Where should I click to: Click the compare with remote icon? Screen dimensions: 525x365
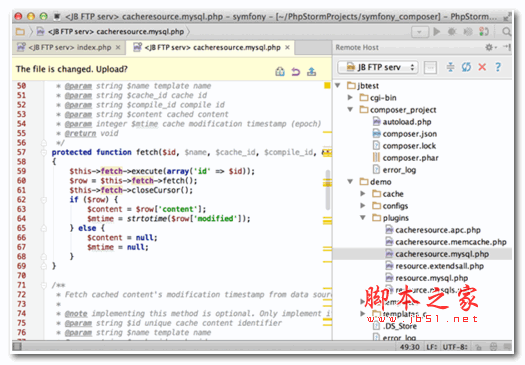[280, 72]
